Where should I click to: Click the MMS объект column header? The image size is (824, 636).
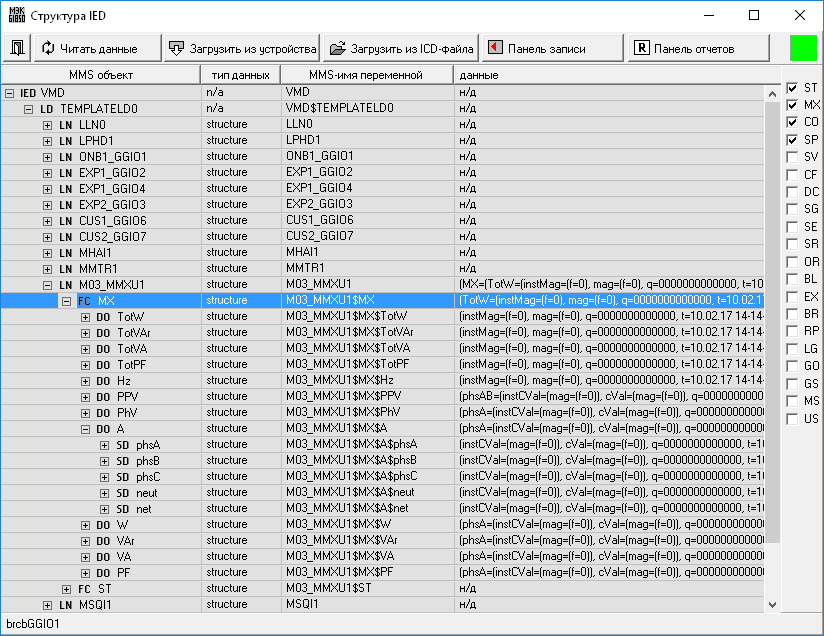(x=100, y=75)
